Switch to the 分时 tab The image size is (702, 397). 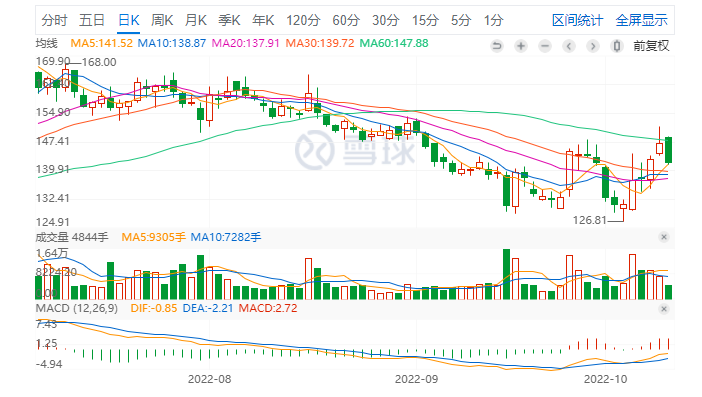coord(54,20)
